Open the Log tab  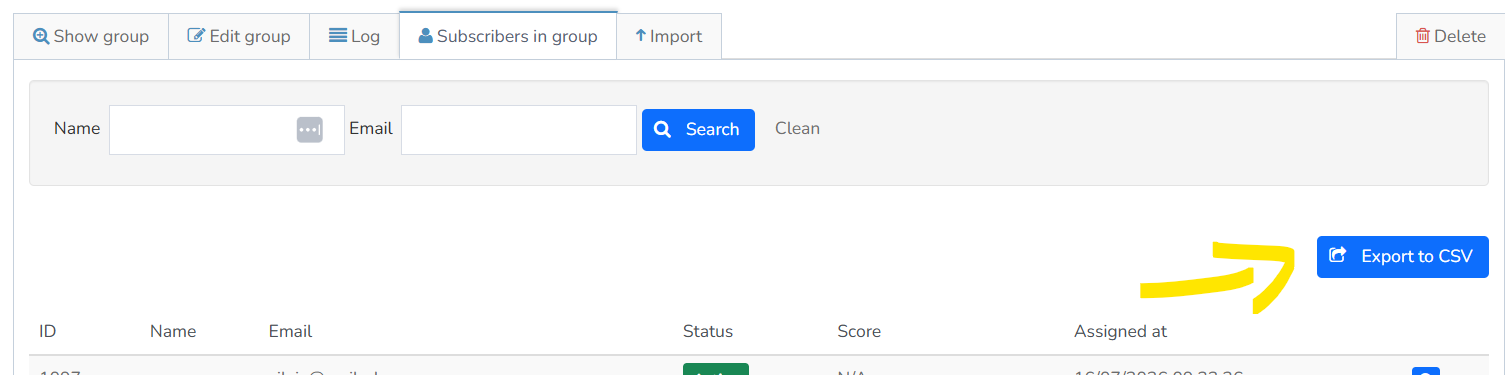[355, 36]
